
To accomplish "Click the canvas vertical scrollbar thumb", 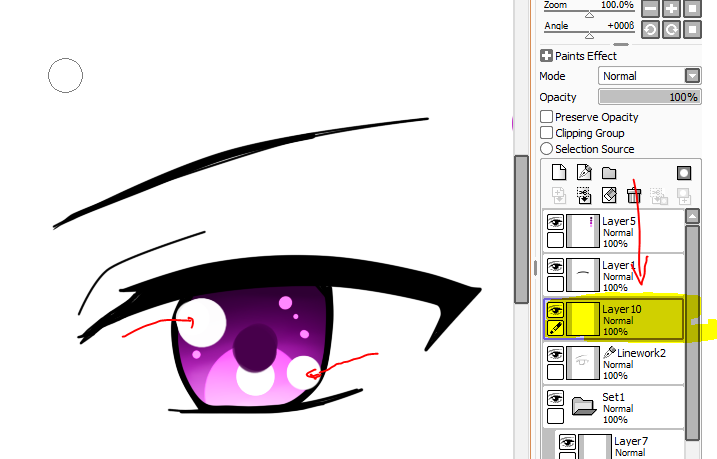I will (521, 229).
